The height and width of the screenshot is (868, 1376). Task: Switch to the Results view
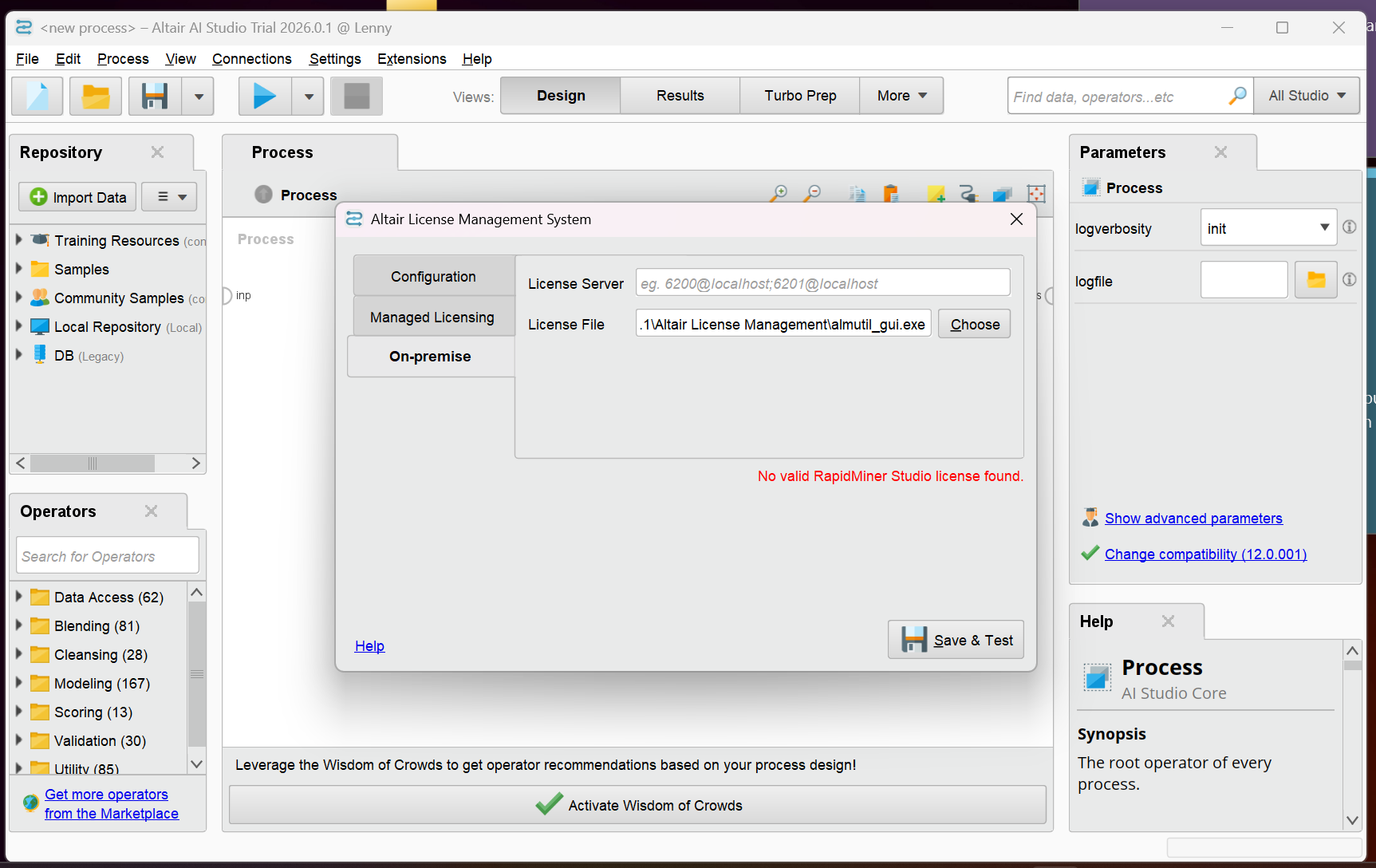(x=680, y=96)
